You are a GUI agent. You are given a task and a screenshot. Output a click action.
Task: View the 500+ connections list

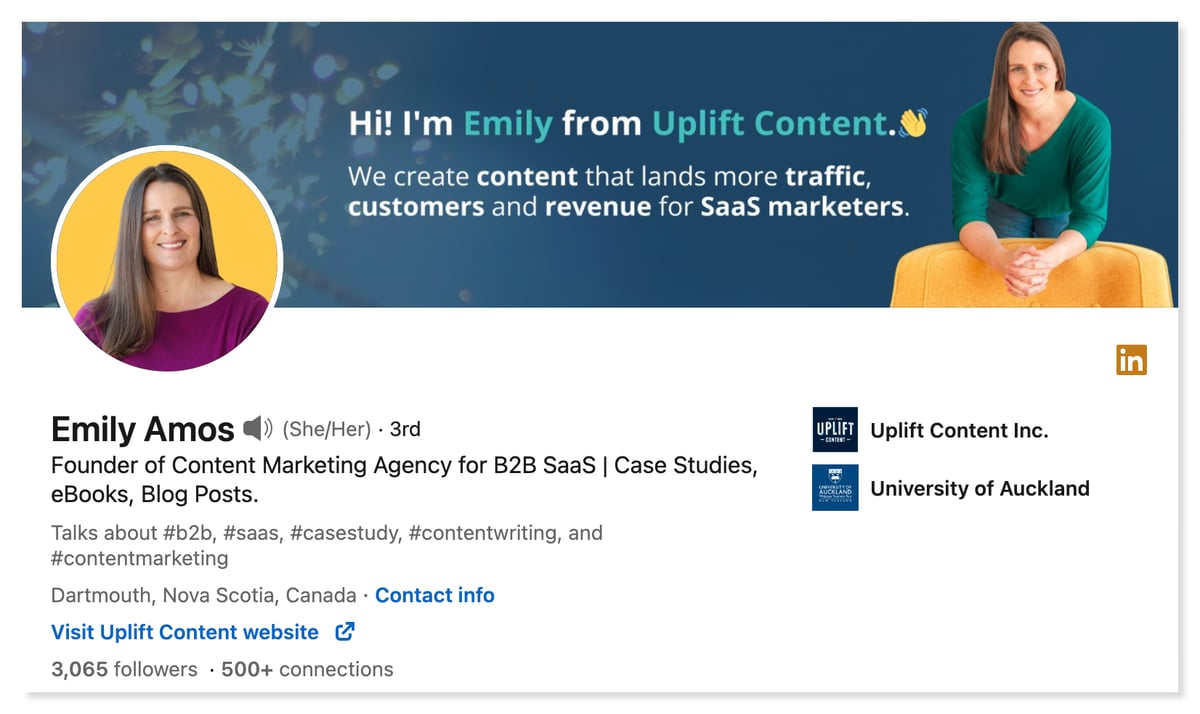[307, 669]
